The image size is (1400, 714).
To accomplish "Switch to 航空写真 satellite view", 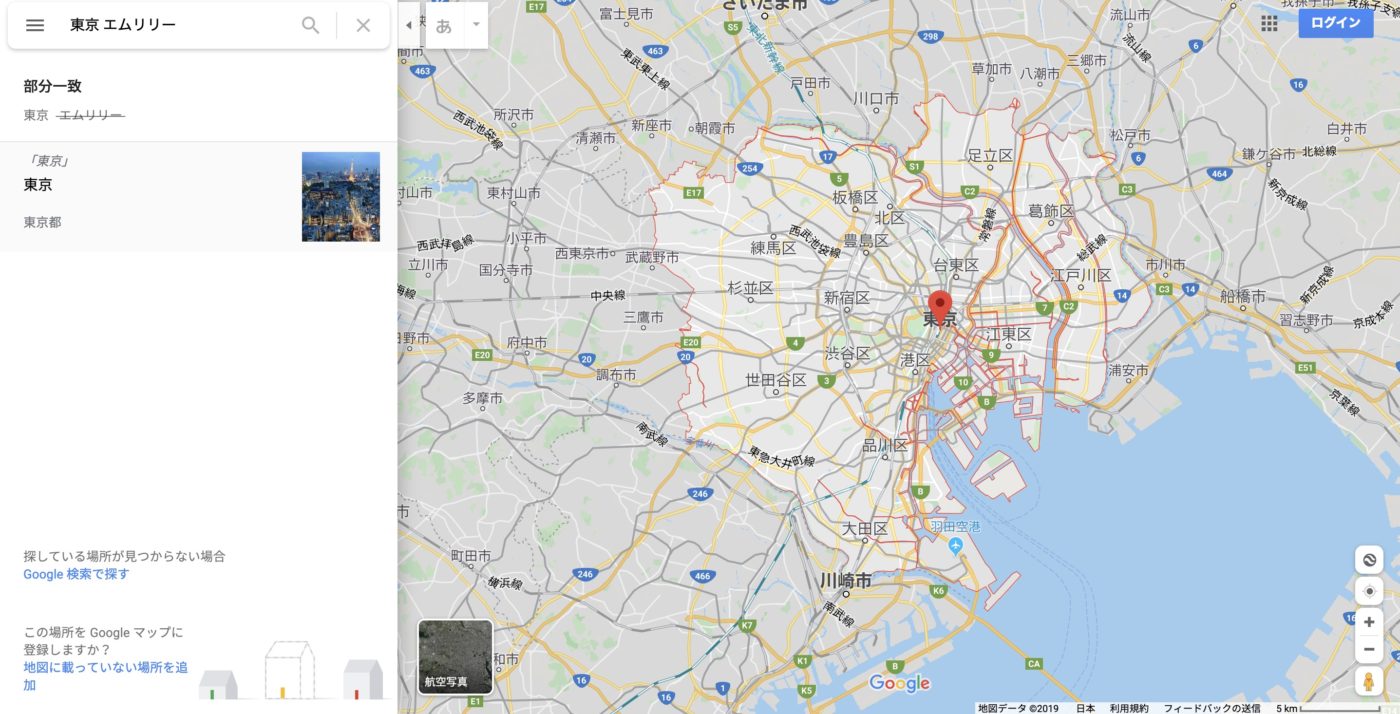I will (x=455, y=657).
